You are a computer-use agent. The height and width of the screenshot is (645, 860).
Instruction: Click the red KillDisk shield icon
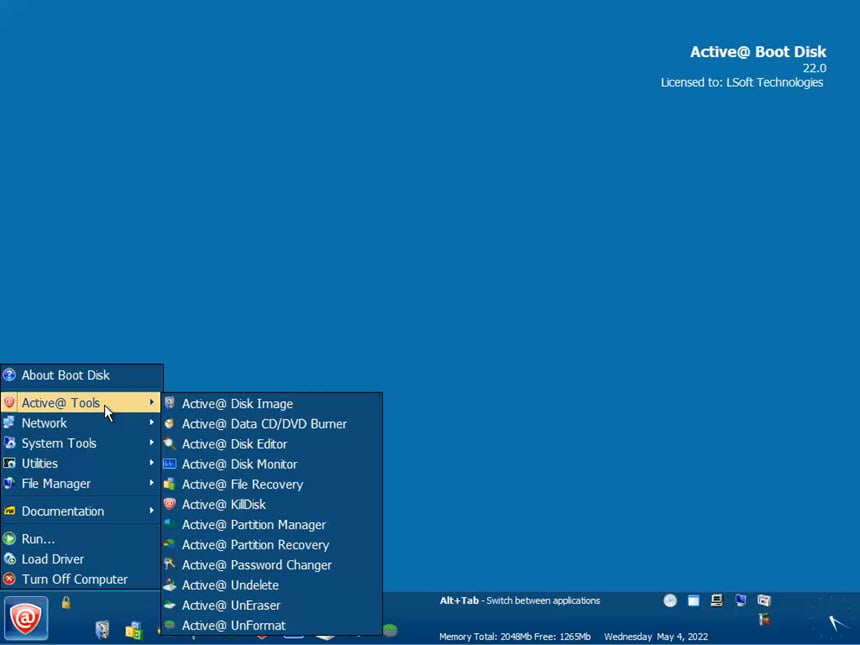tap(169, 504)
